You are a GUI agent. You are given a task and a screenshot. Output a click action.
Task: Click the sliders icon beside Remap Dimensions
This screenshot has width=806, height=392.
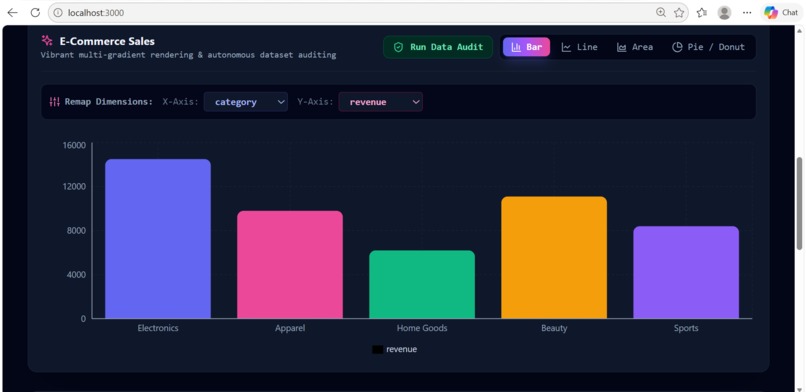pos(54,102)
